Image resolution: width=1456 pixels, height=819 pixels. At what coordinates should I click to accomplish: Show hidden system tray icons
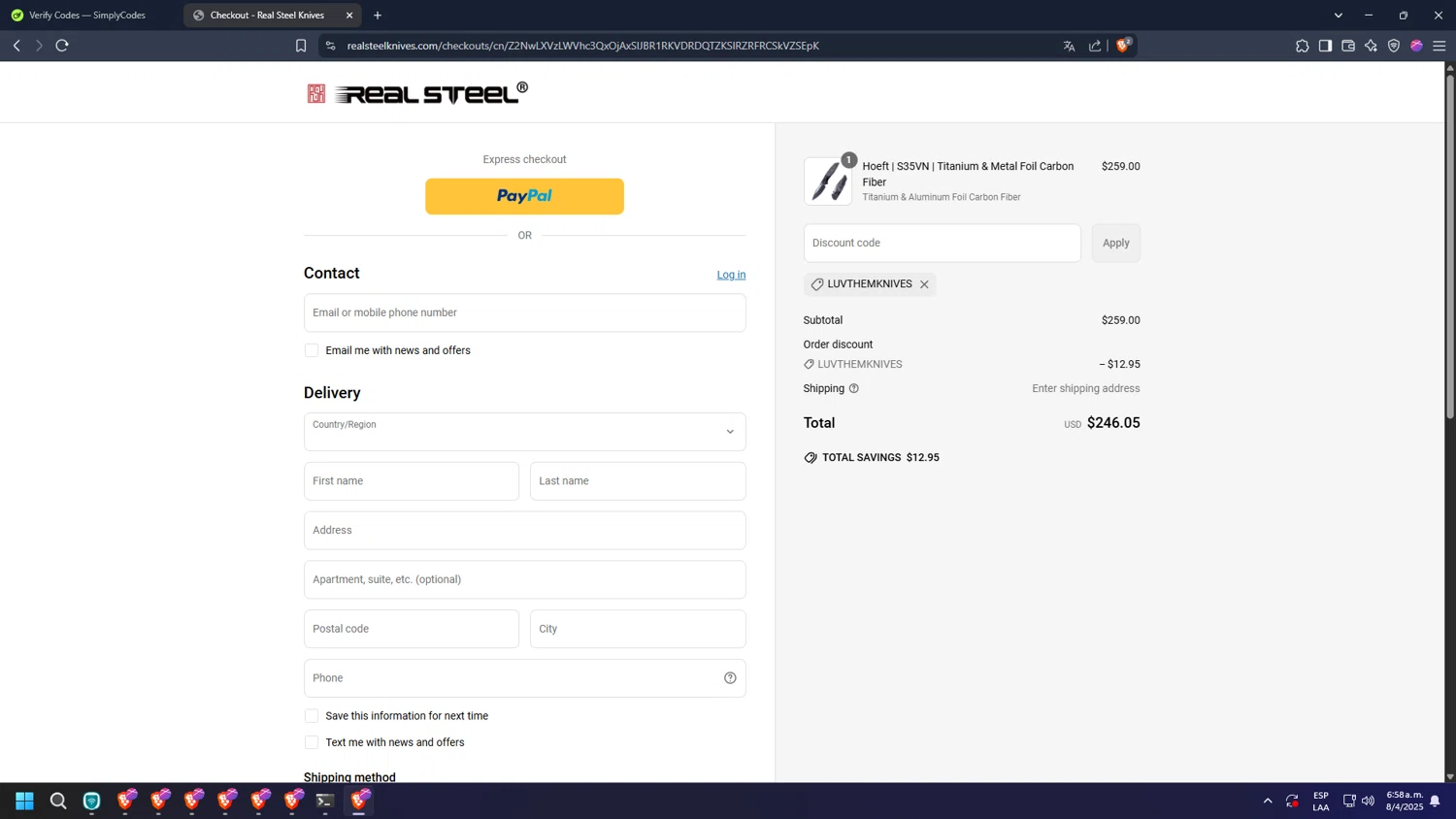coord(1268,801)
